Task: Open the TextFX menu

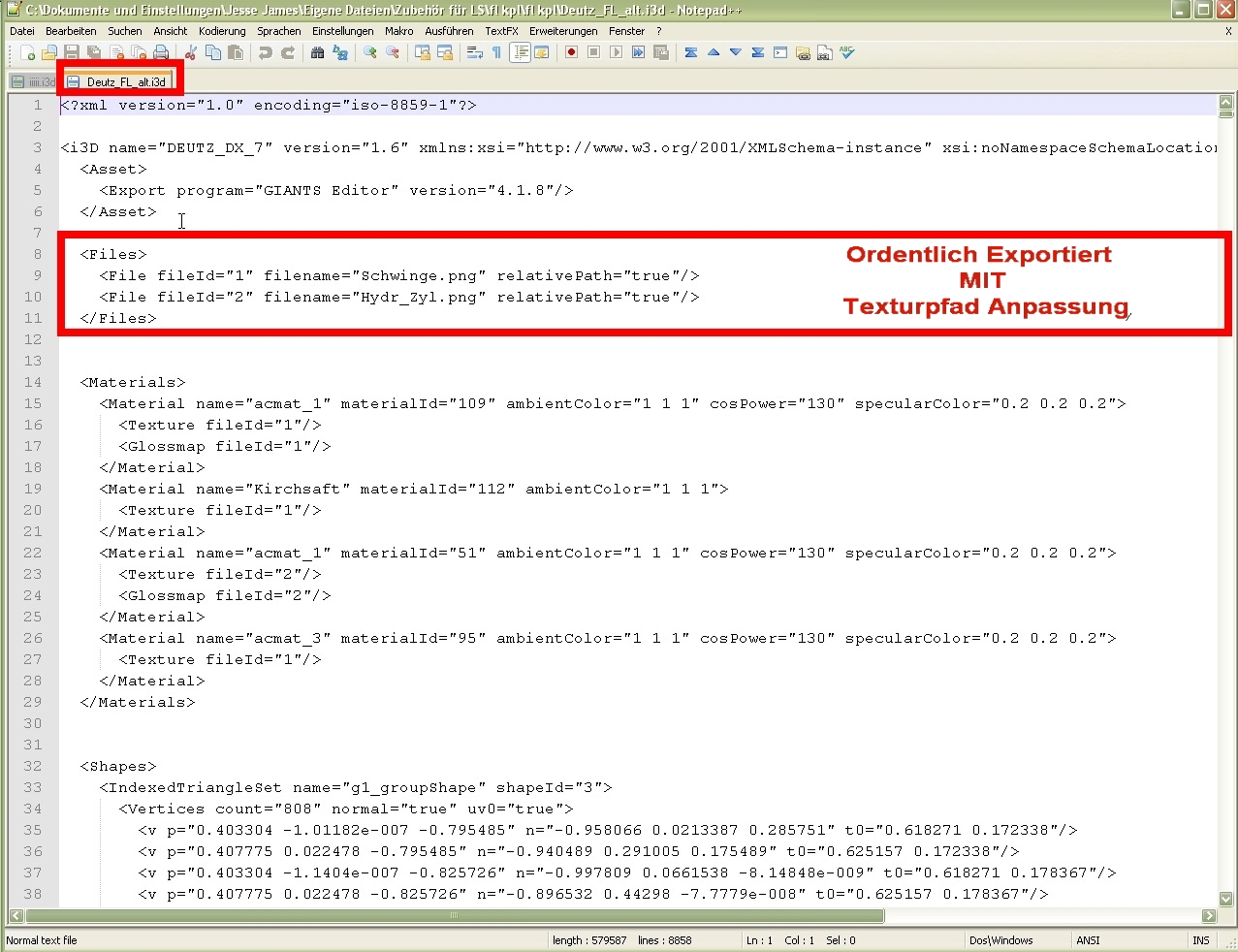Action: 501,31
